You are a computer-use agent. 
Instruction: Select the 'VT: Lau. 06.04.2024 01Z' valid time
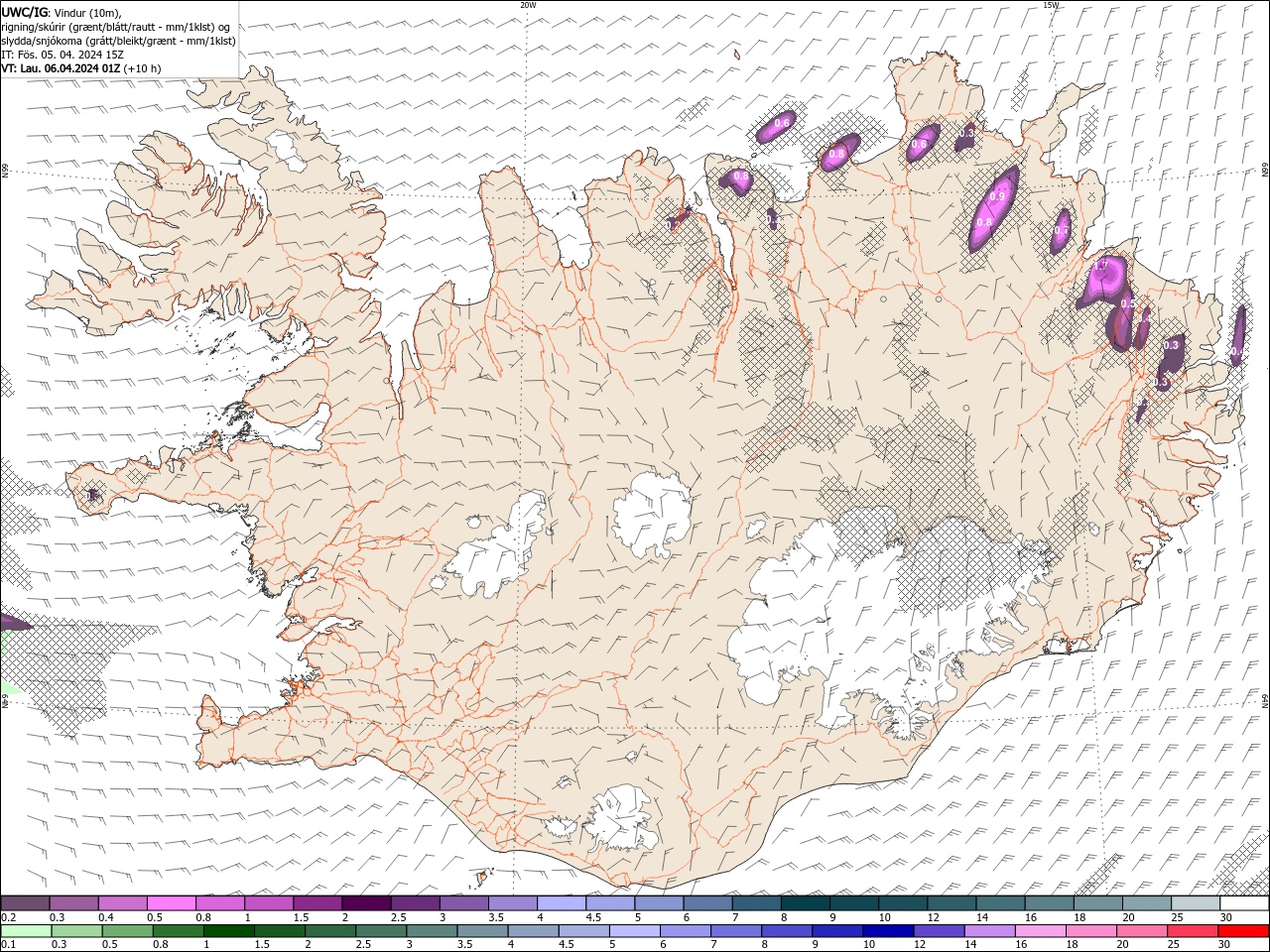[62, 68]
